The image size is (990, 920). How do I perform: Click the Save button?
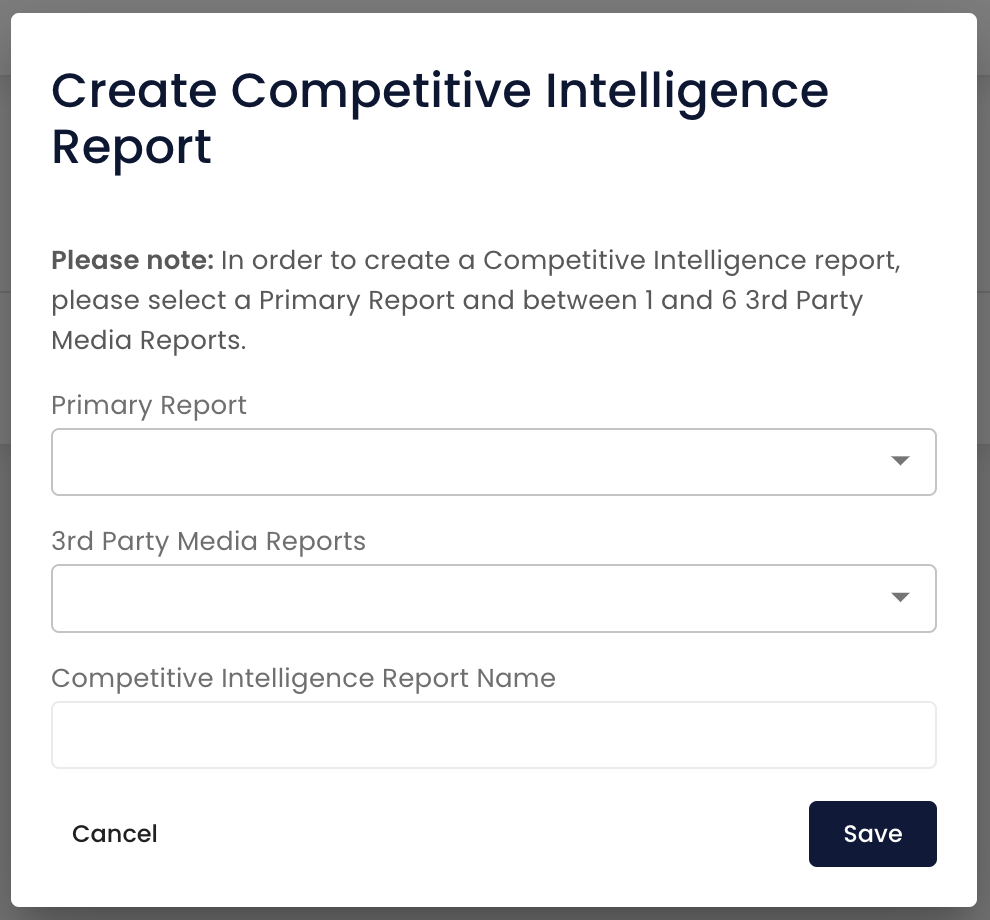click(872, 833)
